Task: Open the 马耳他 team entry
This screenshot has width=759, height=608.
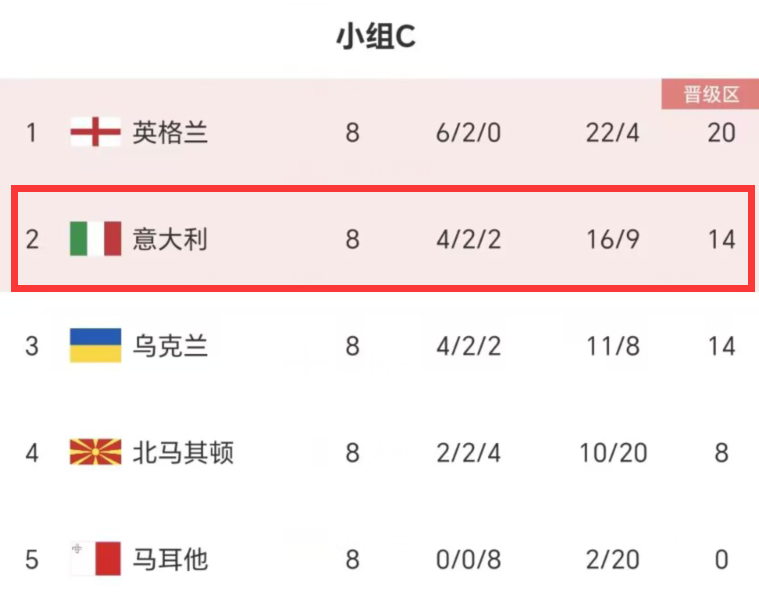Action: [x=170, y=559]
